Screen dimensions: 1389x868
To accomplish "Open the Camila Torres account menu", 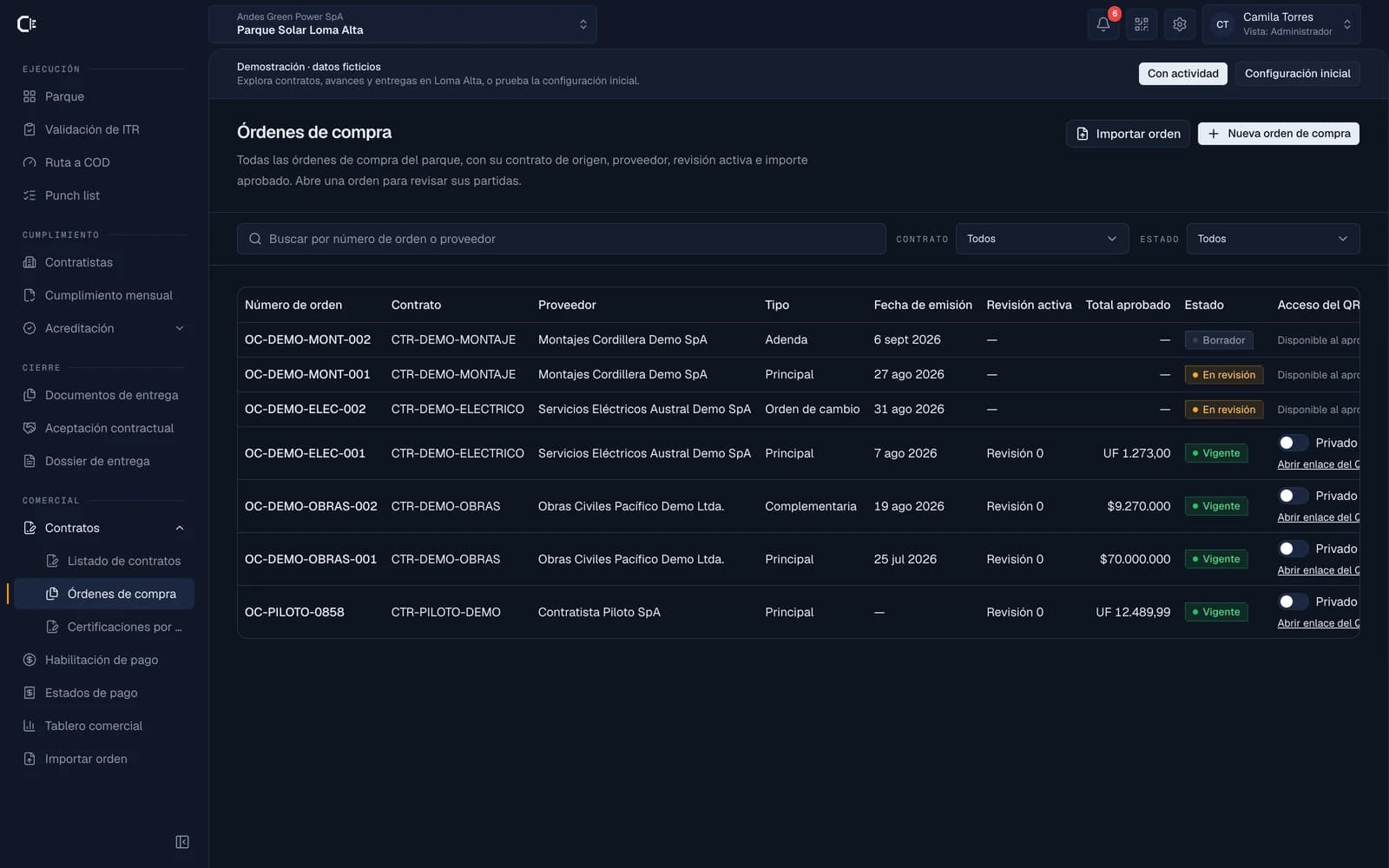I will coord(1281,24).
